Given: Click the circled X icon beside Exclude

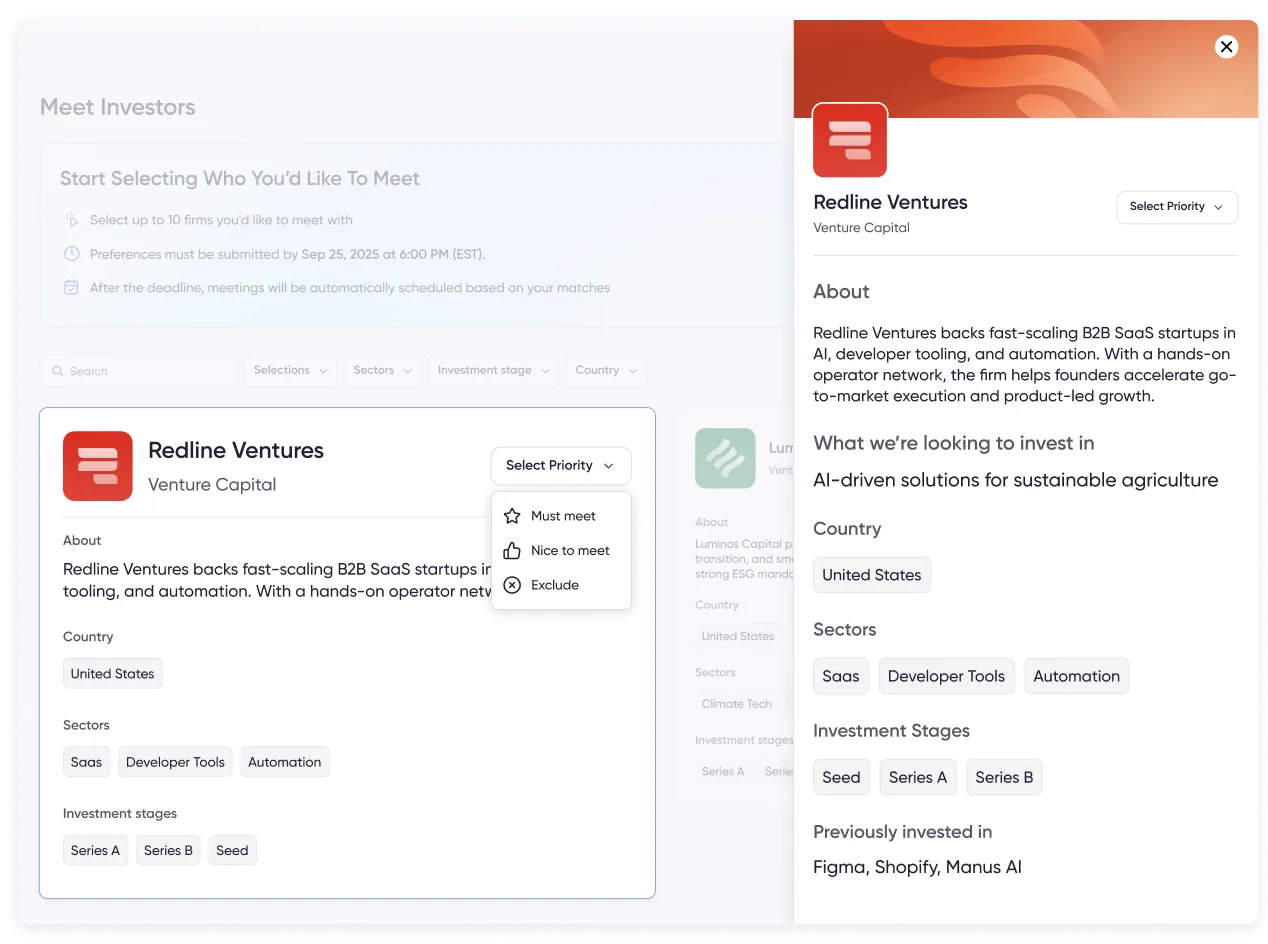Looking at the screenshot, I should tap(512, 585).
